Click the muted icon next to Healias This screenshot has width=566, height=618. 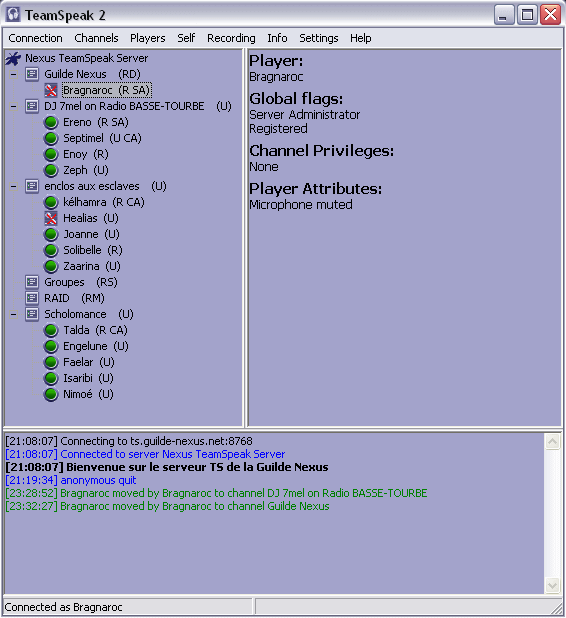[x=51, y=218]
